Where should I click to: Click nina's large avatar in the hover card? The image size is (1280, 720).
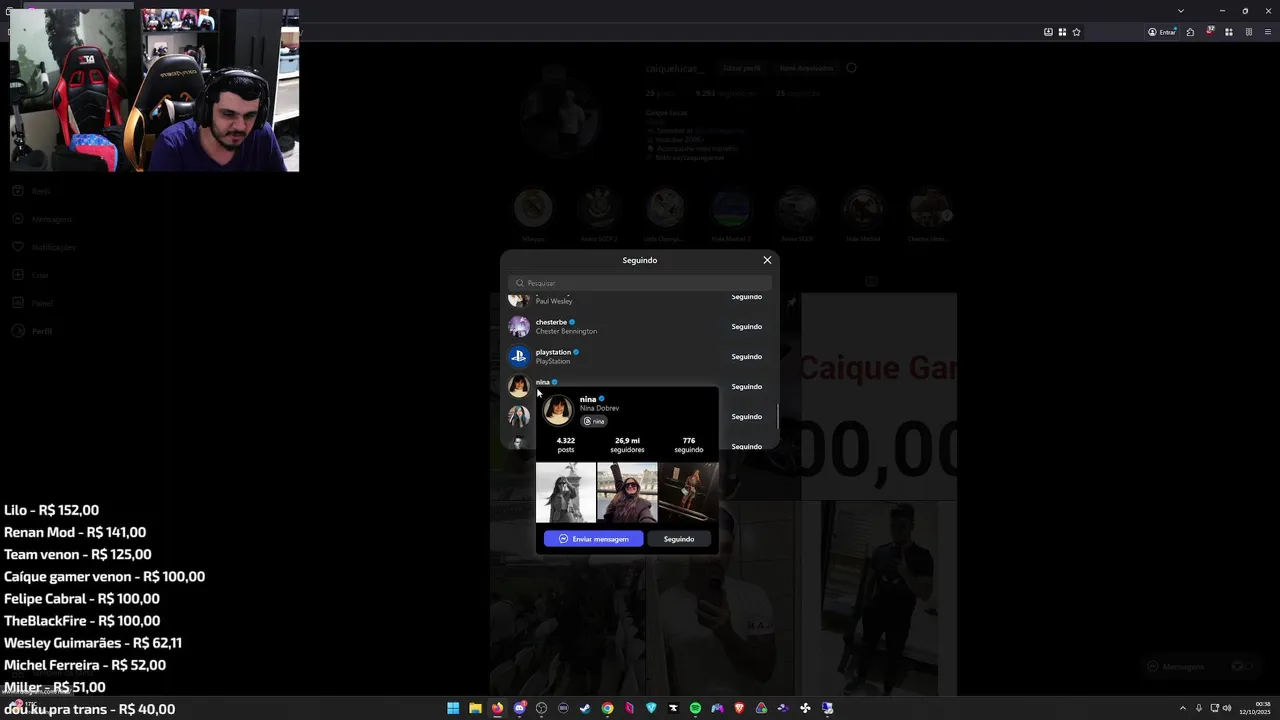point(558,409)
